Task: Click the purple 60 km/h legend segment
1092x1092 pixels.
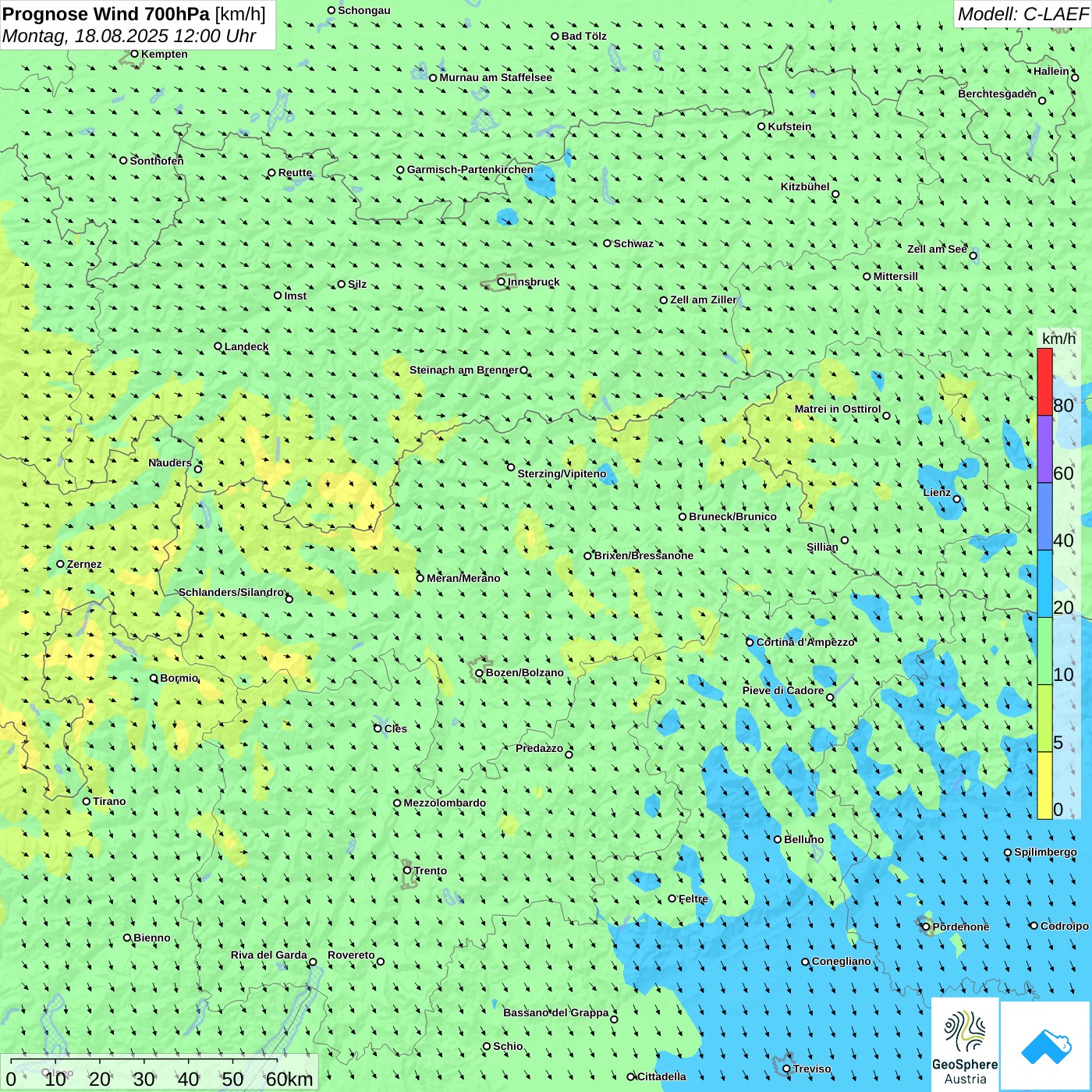Action: tap(1044, 449)
